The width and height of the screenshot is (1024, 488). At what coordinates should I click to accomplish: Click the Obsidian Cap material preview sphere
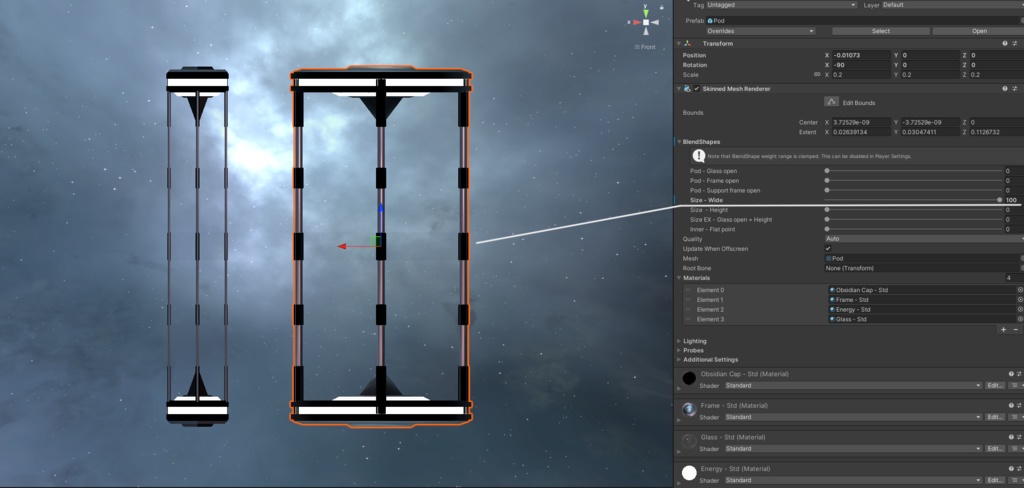point(689,378)
